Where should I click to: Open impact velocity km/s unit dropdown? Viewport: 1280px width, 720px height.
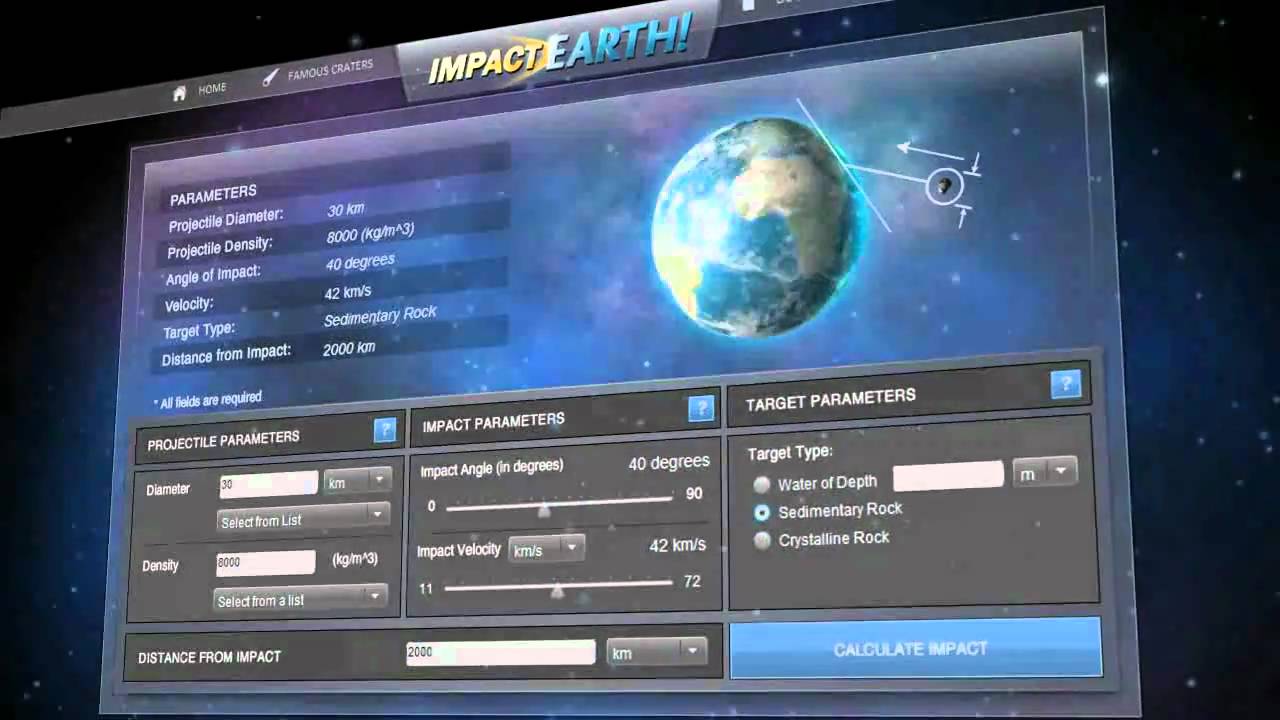pos(546,548)
